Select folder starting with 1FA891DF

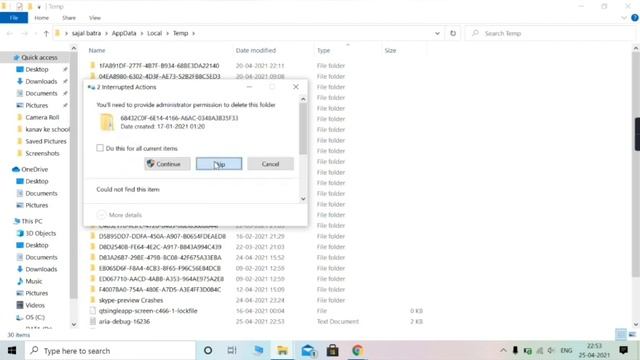159,66
